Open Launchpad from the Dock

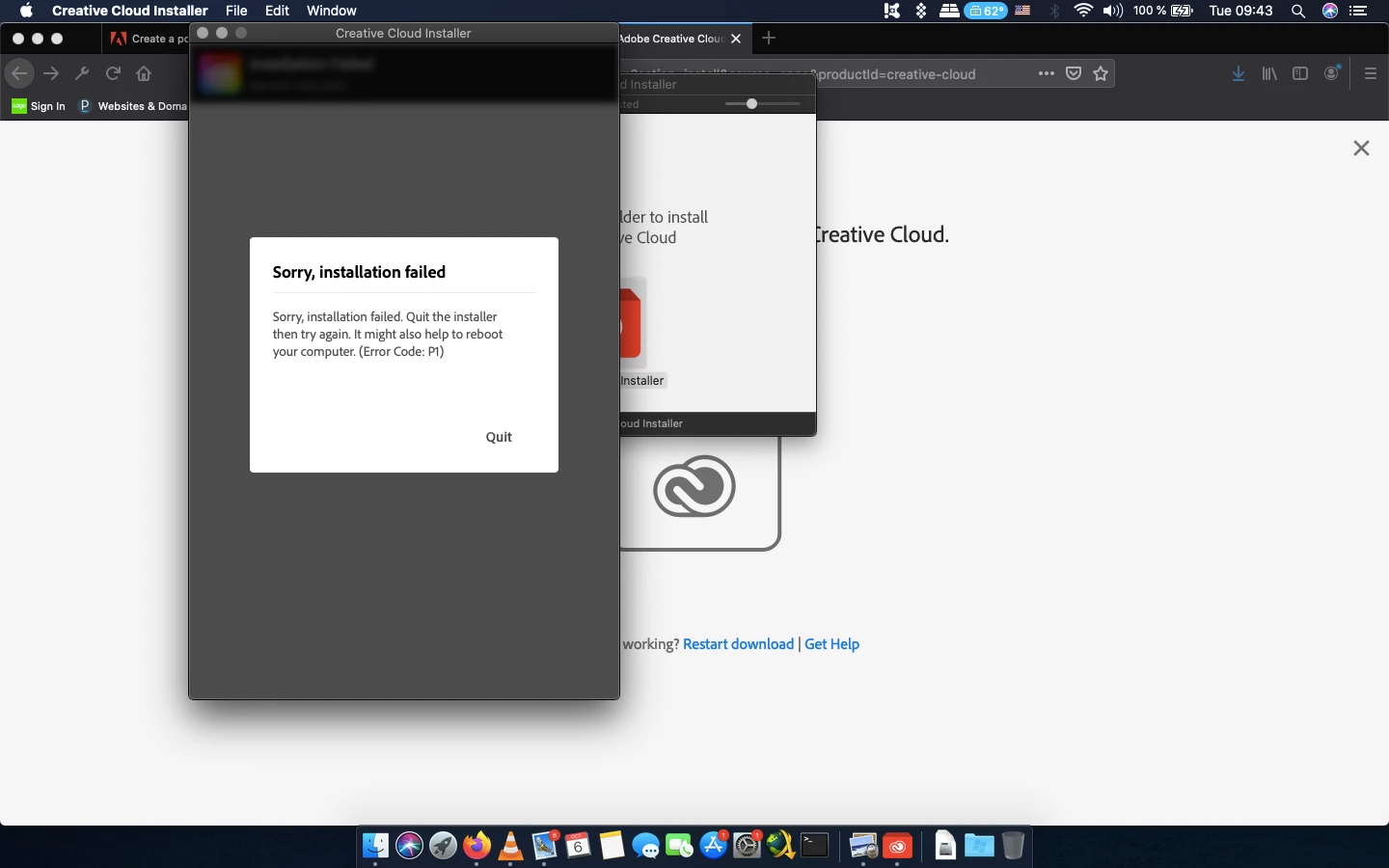coord(443,846)
